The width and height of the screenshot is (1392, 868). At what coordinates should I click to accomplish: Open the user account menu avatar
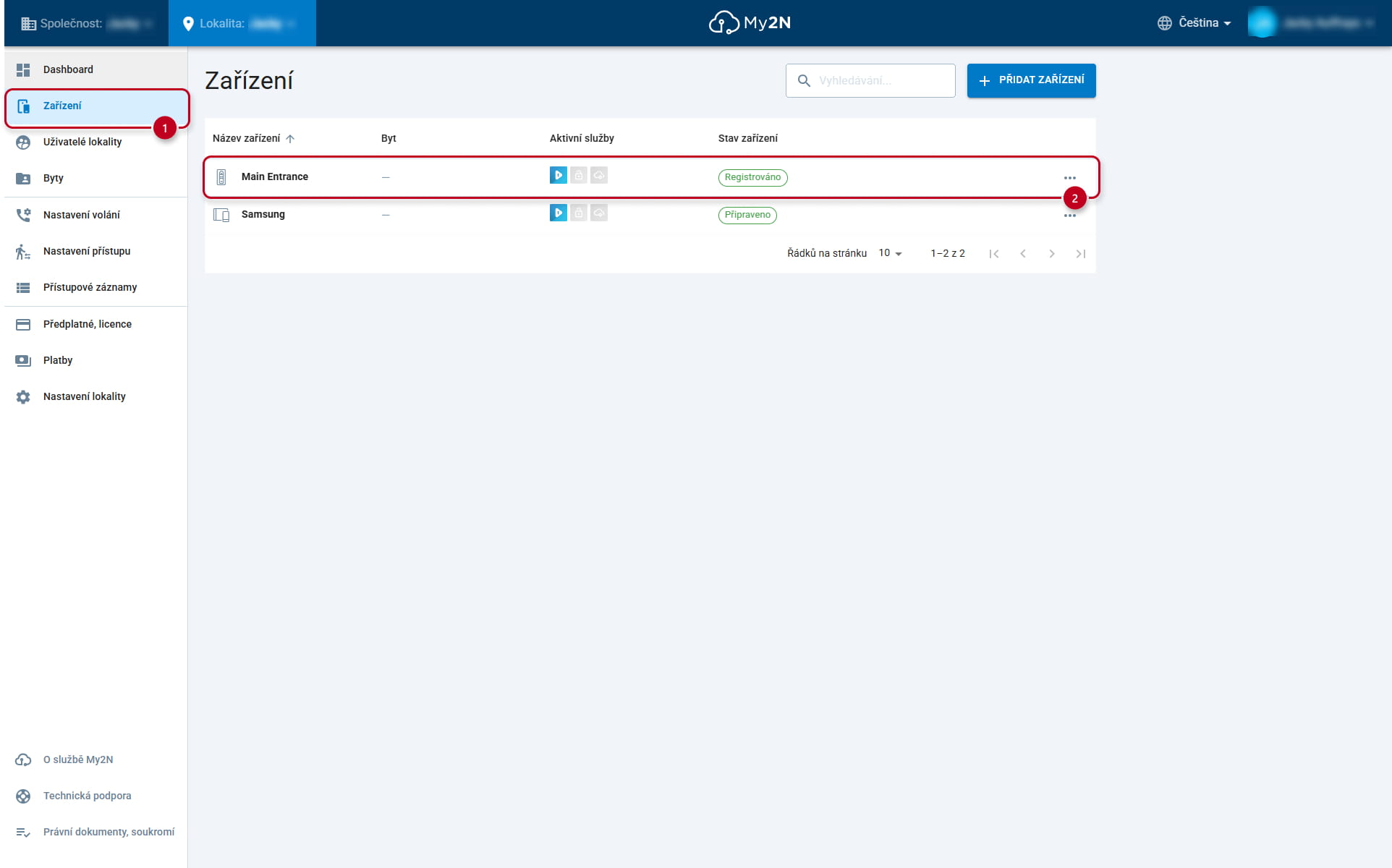1262,23
